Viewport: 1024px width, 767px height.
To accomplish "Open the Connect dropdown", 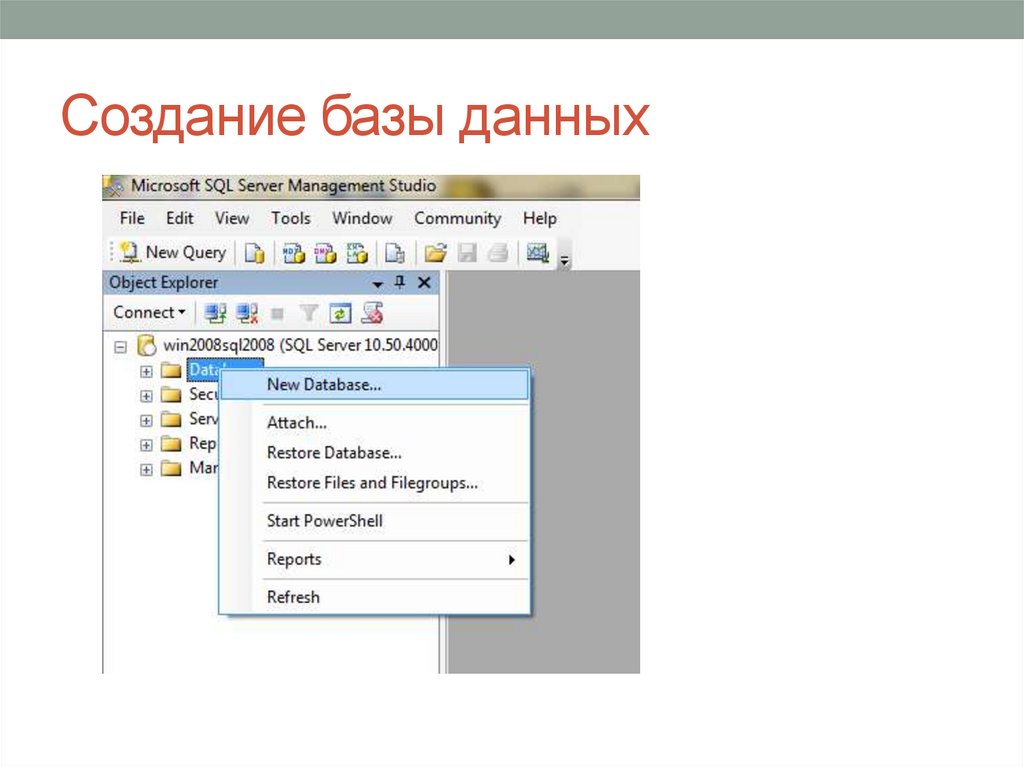I will [148, 312].
